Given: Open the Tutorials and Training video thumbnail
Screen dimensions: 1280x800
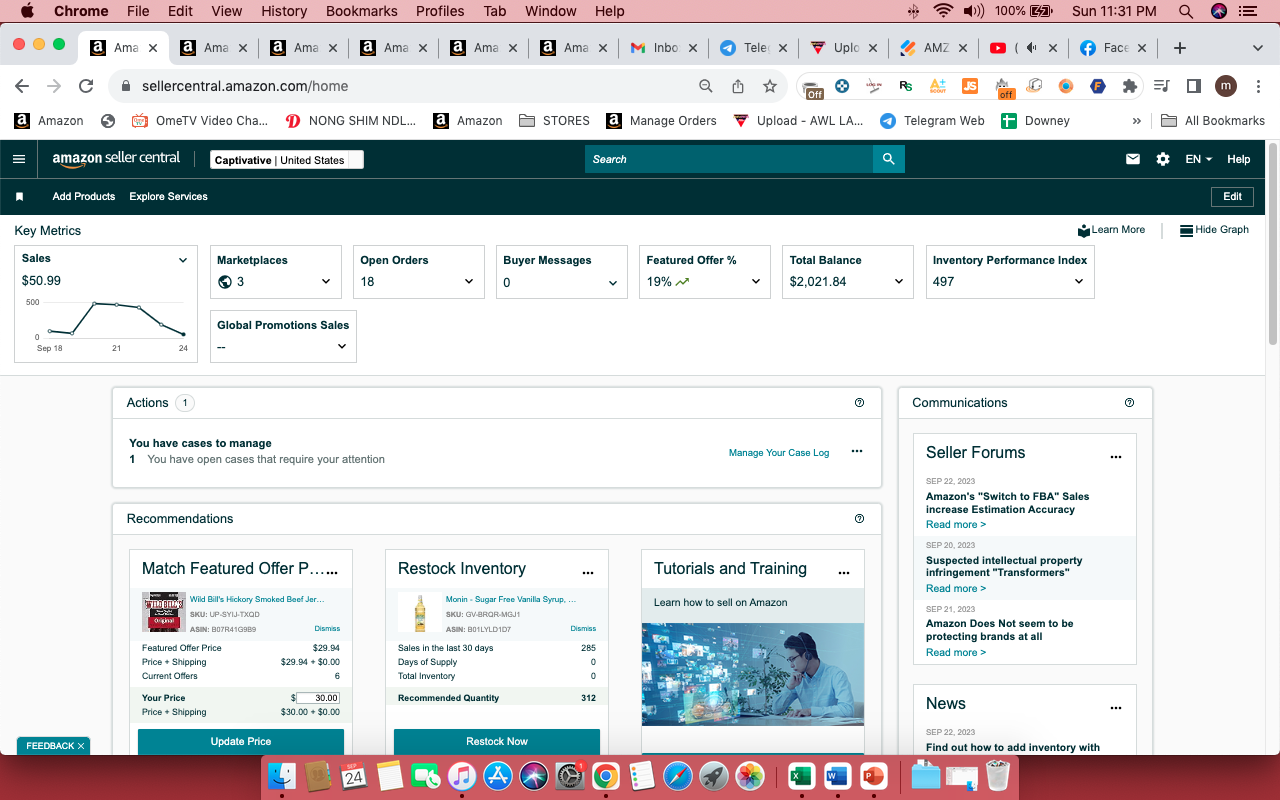Looking at the screenshot, I should (752, 674).
